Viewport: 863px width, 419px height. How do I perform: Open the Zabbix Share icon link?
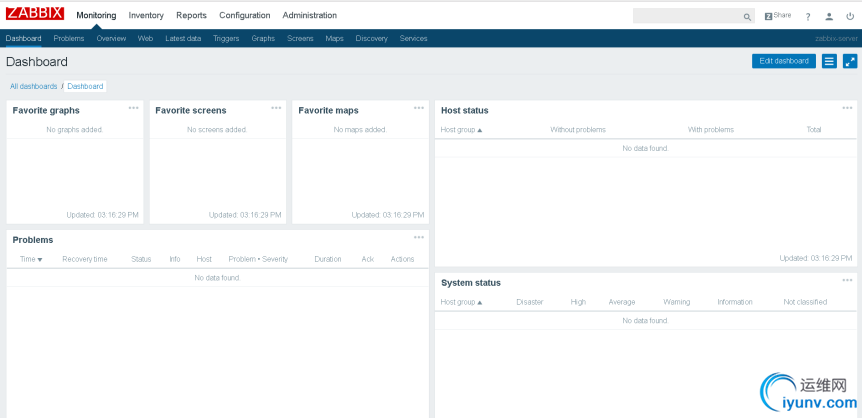tap(778, 16)
